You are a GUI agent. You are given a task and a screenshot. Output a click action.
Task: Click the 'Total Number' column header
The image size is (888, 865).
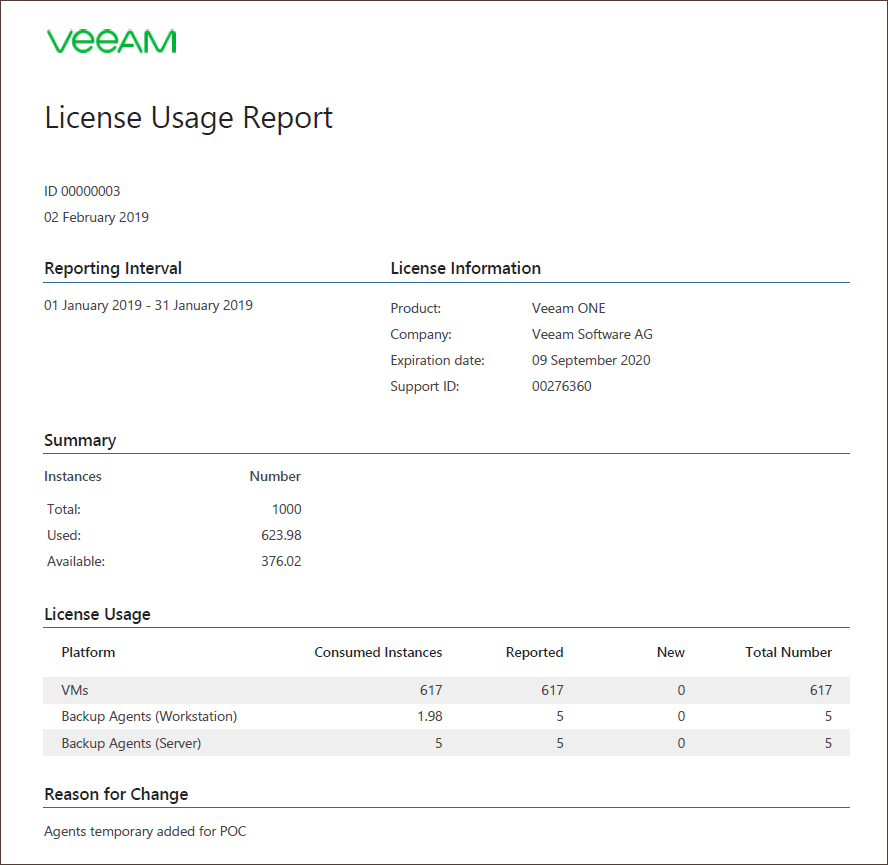pos(789,653)
